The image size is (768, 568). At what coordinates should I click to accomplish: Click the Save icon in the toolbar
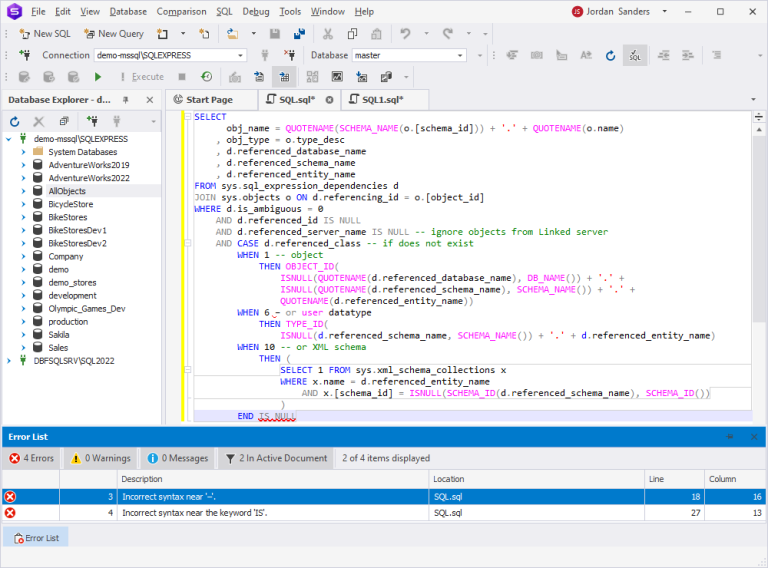point(275,33)
